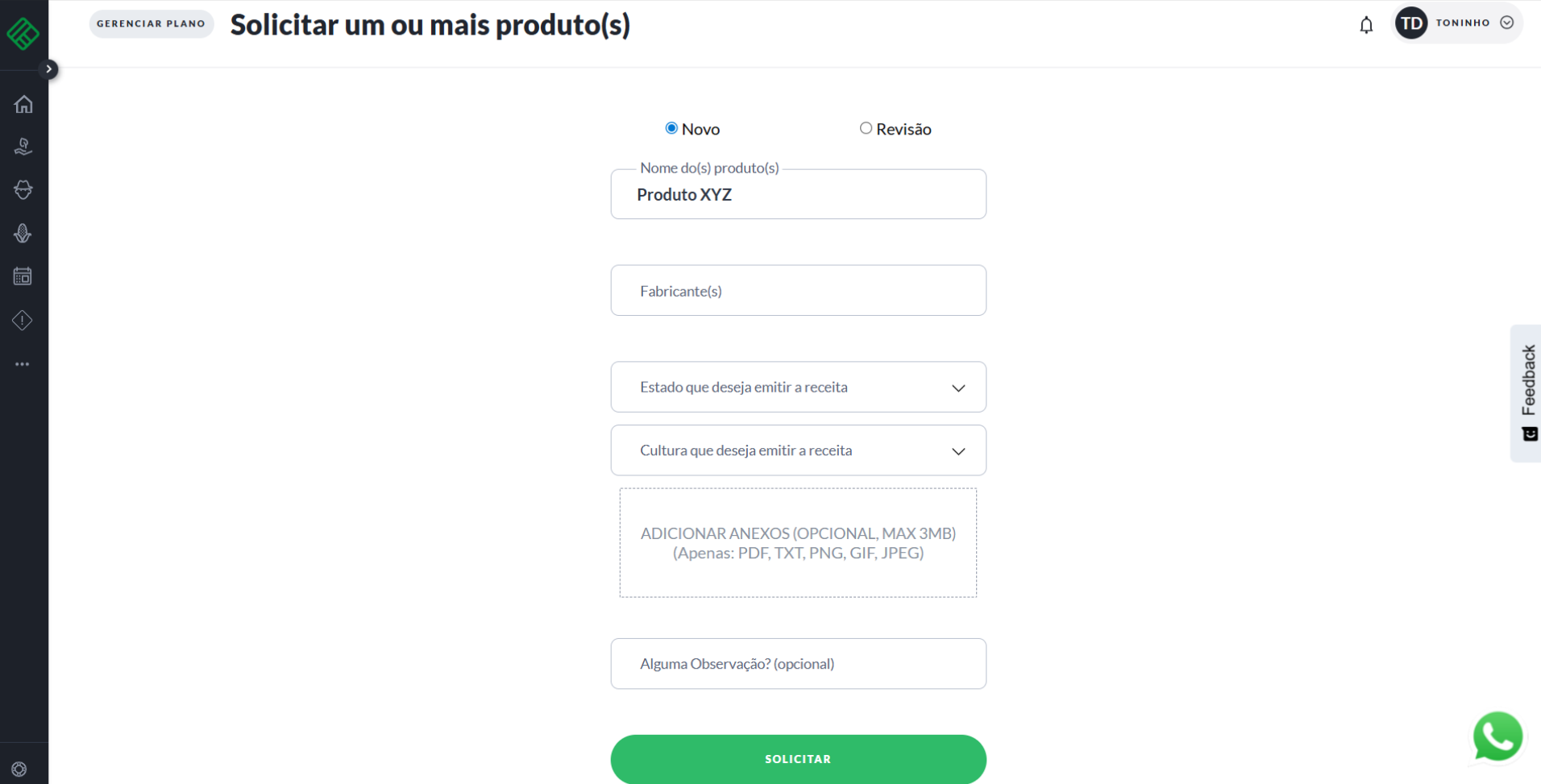This screenshot has height=784, width=1541.
Task: Open the notifications bell
Action: pyautogui.click(x=1366, y=25)
